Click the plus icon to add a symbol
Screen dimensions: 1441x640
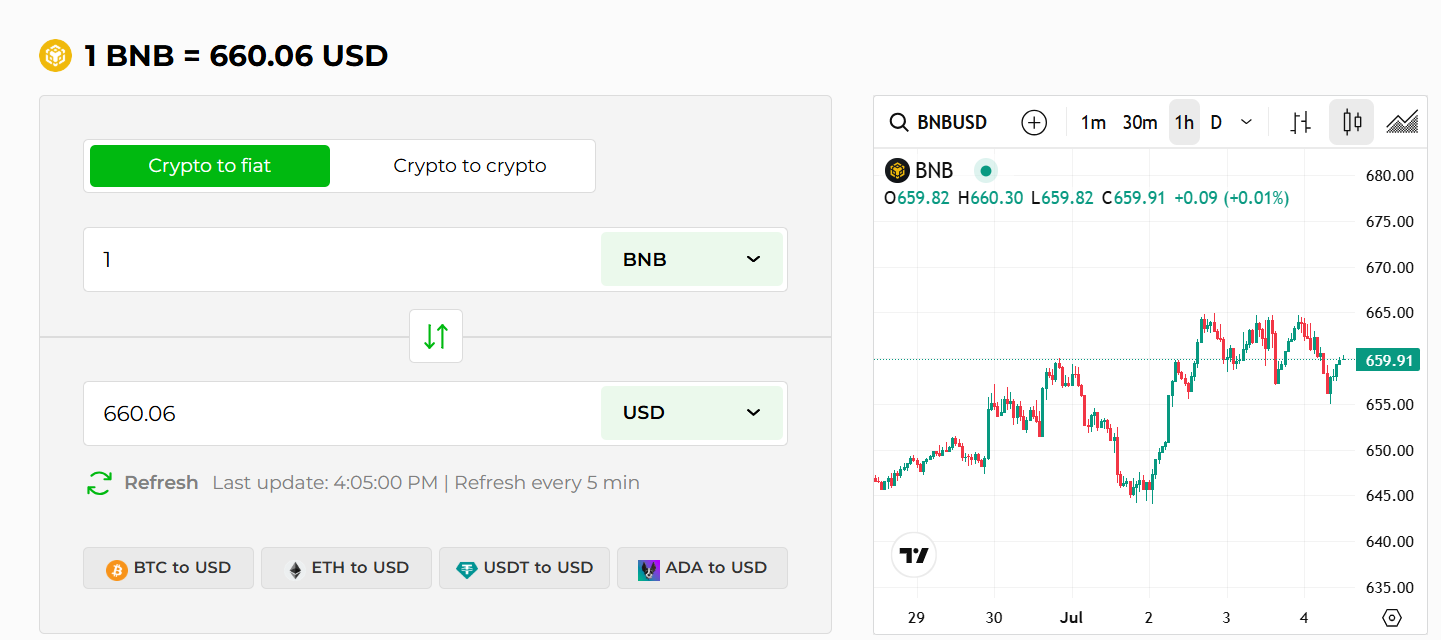pos(1034,122)
